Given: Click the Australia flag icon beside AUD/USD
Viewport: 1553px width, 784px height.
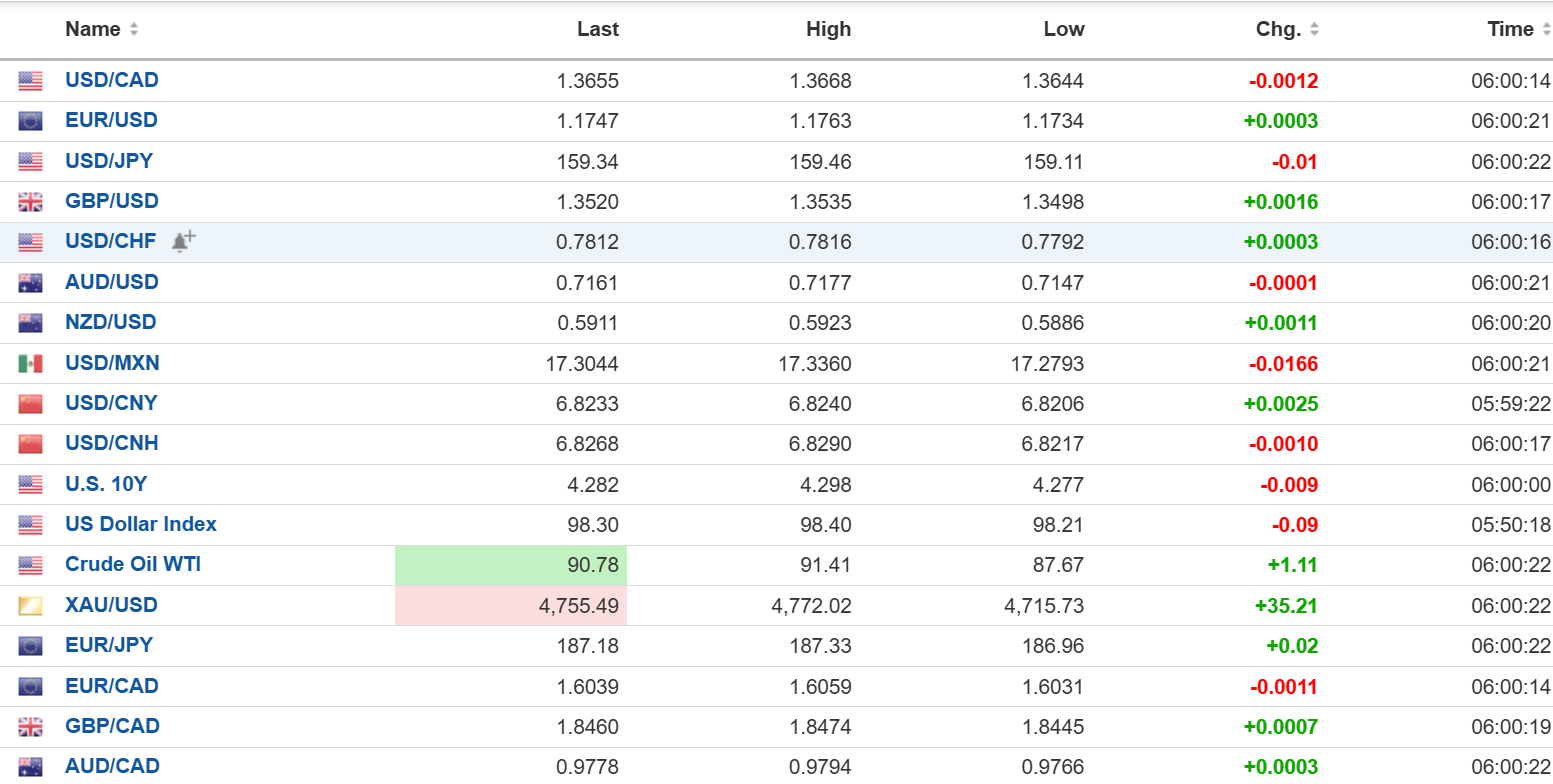Looking at the screenshot, I should (31, 283).
